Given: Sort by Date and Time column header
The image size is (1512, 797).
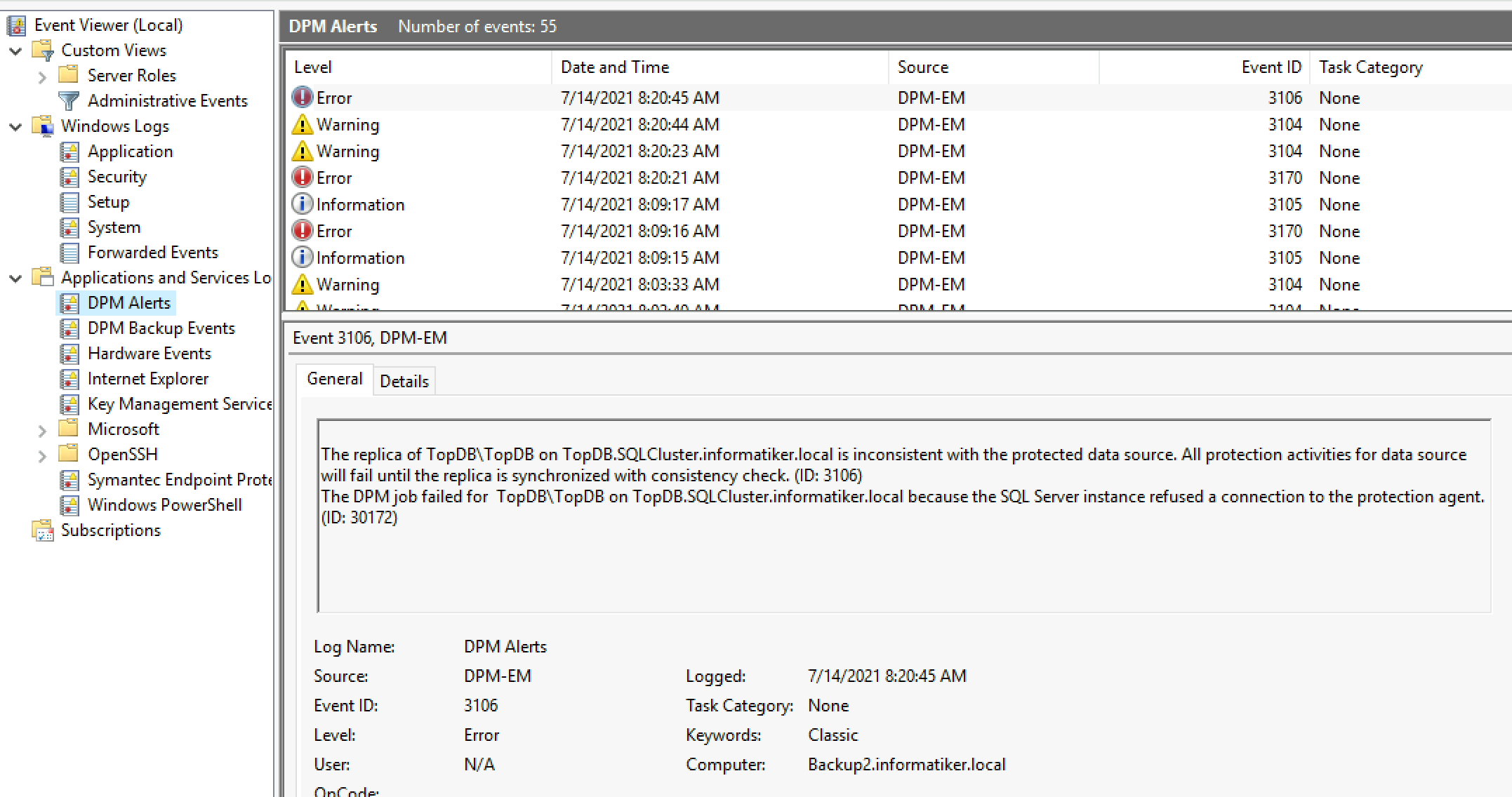Looking at the screenshot, I should (720, 67).
